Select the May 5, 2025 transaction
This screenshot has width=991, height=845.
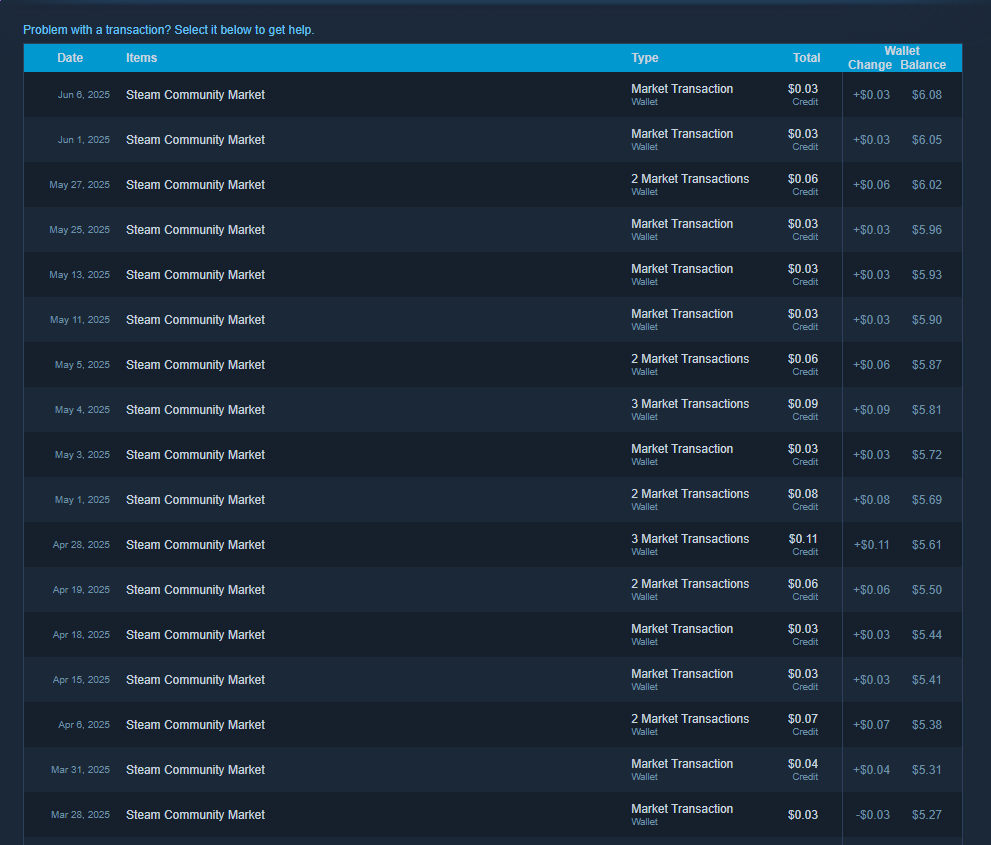493,365
